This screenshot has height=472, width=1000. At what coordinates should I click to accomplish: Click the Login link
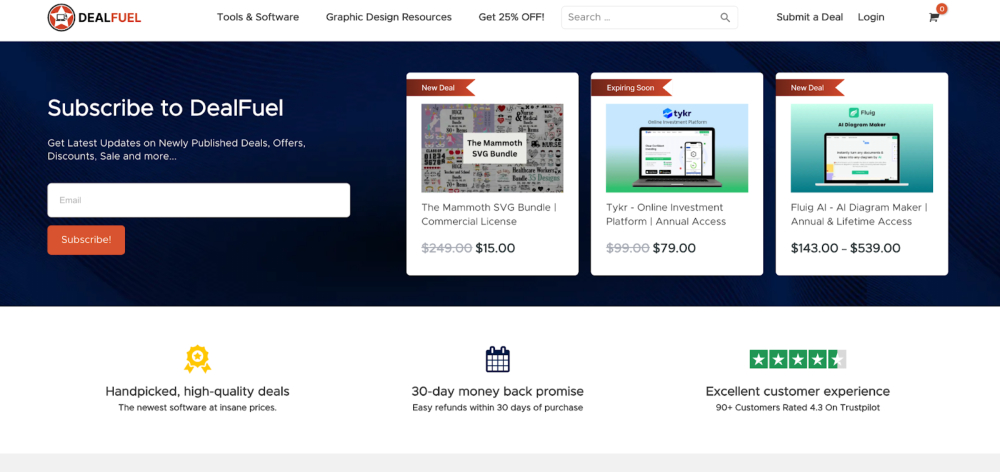coord(871,17)
